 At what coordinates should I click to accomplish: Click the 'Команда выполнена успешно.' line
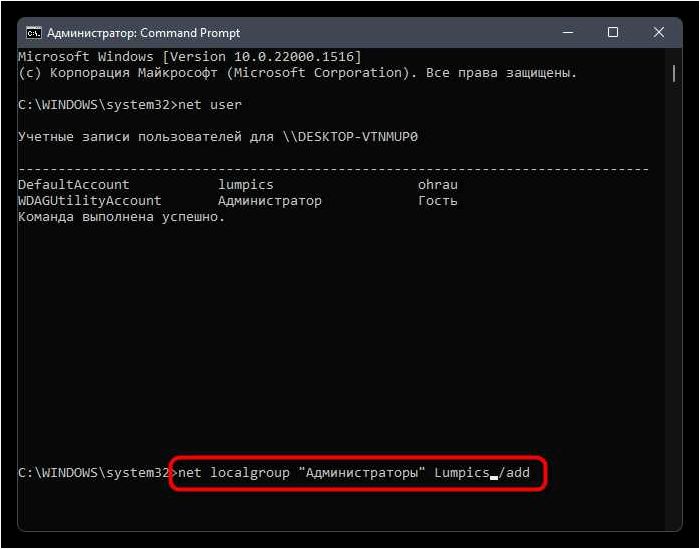(121, 217)
